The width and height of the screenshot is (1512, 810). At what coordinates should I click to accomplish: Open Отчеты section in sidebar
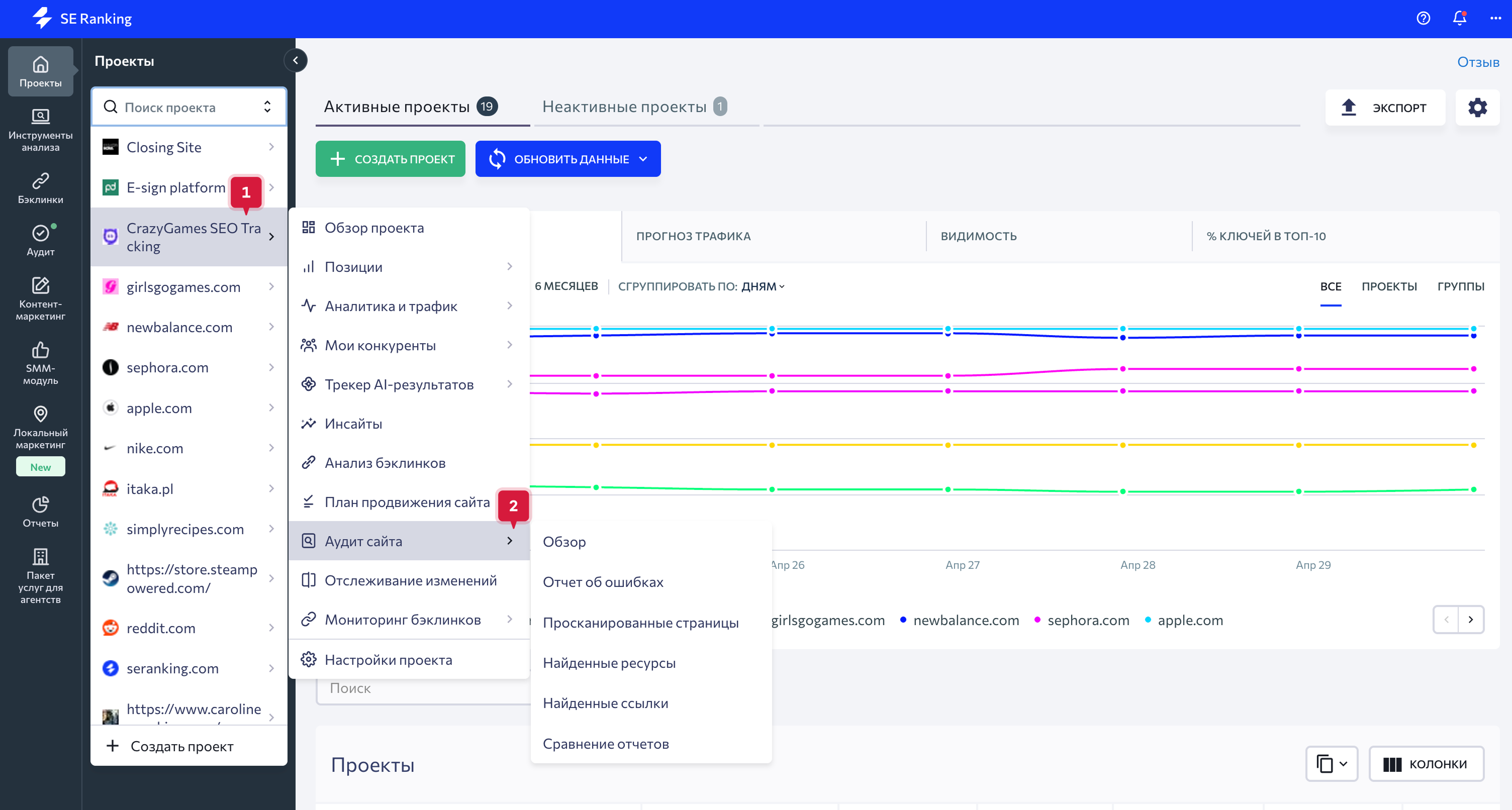[41, 512]
